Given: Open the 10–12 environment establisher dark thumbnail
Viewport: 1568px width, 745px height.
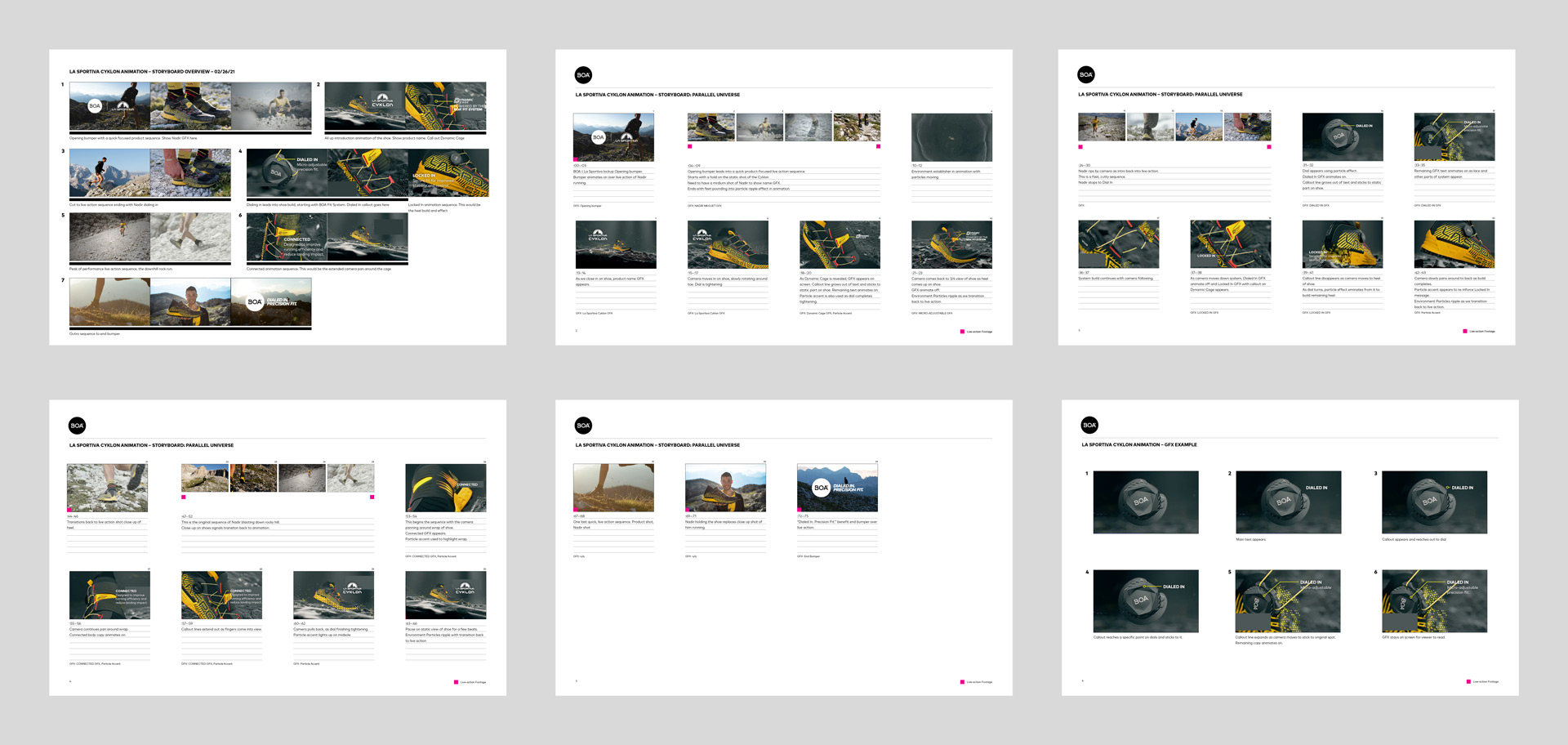Looking at the screenshot, I should [x=951, y=137].
